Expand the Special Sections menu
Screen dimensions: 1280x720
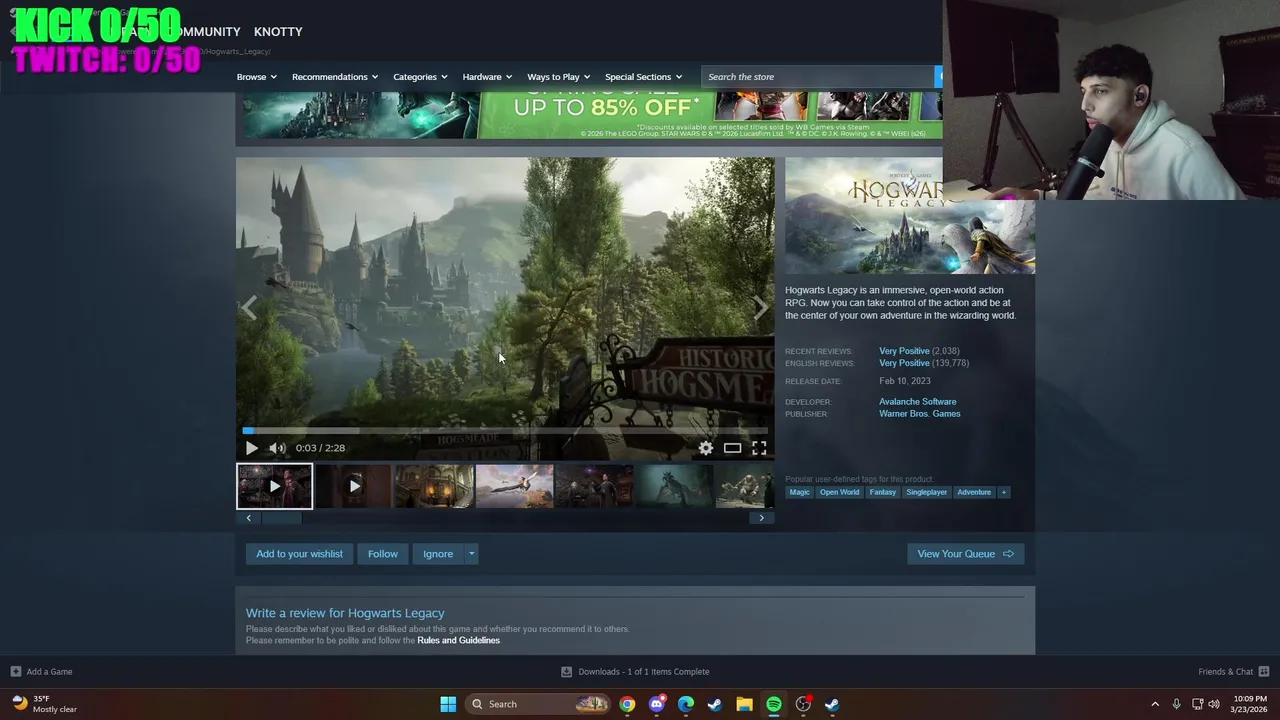pos(643,77)
